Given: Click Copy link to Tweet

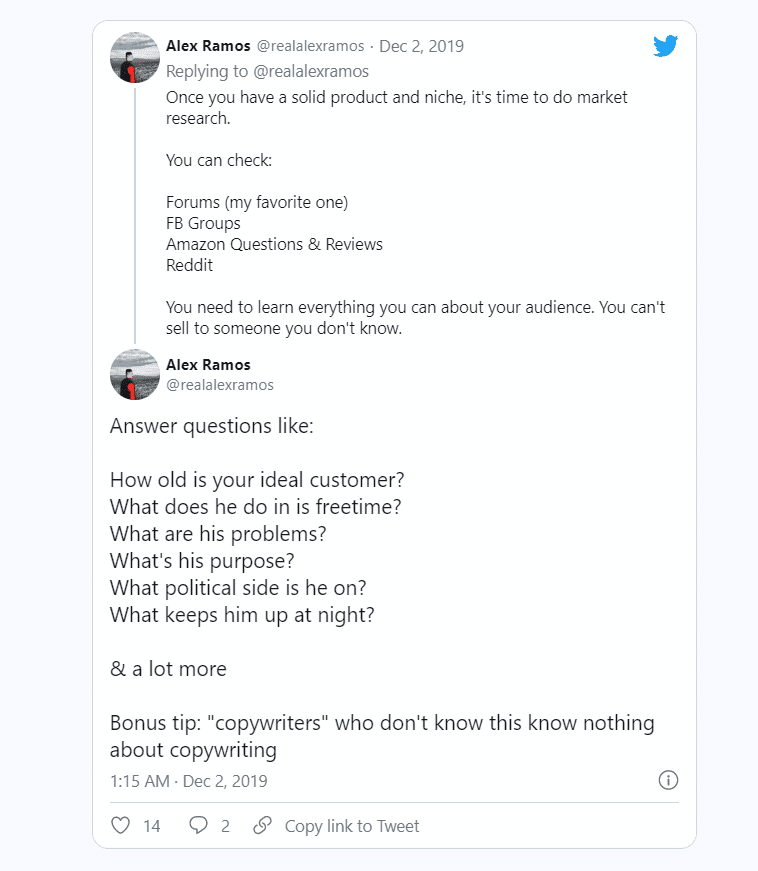Looking at the screenshot, I should tap(352, 826).
